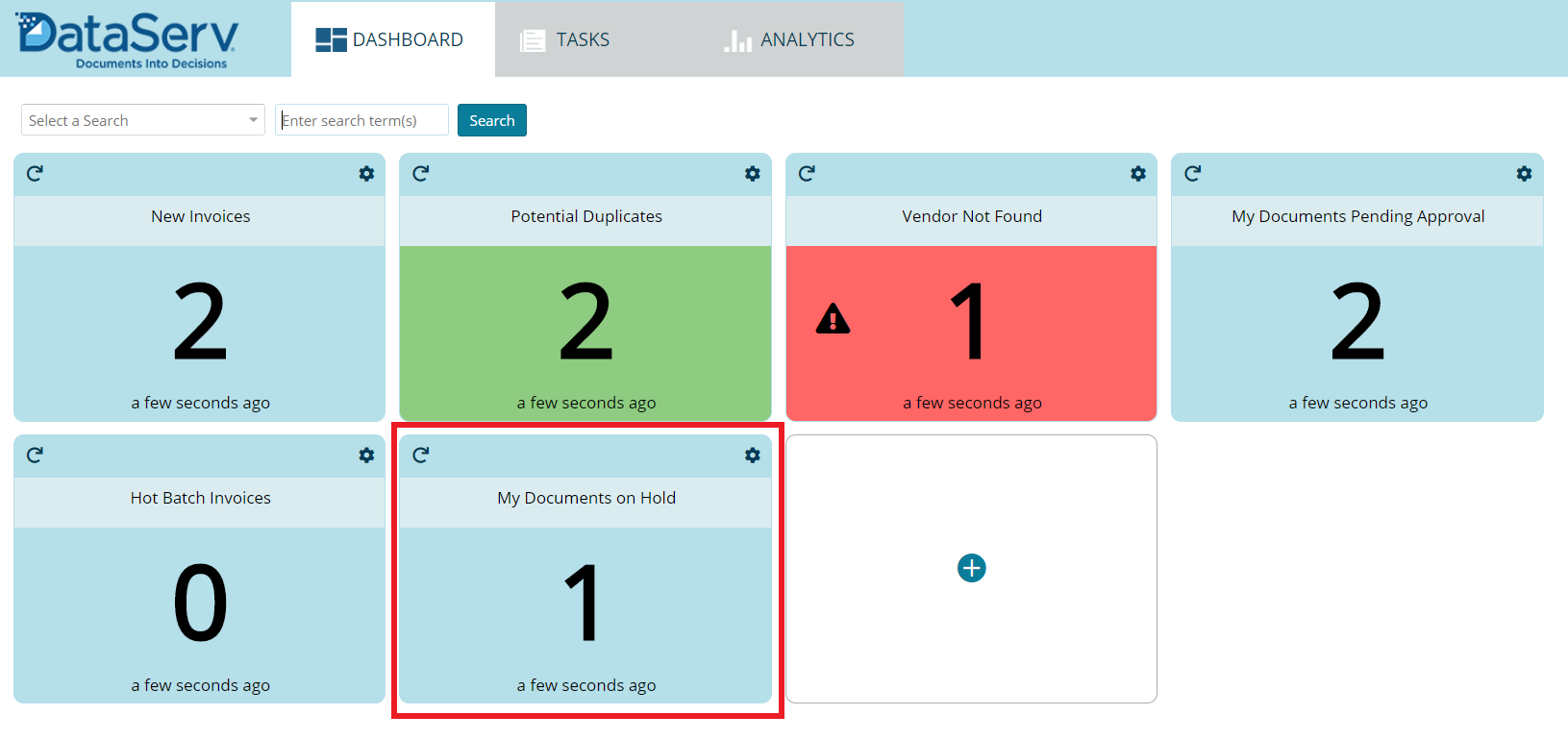The image size is (1568, 740).
Task: Refresh the New Invoices tile
Action: 35,174
